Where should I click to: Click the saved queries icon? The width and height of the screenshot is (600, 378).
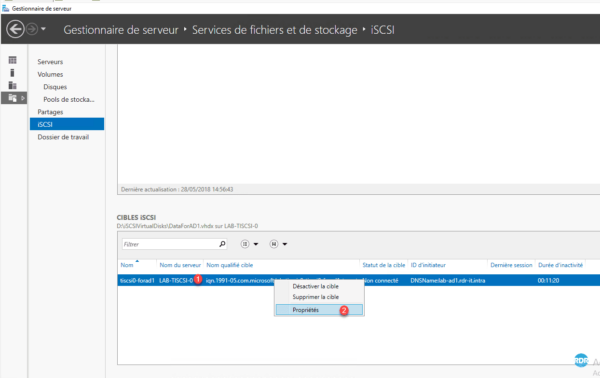274,244
